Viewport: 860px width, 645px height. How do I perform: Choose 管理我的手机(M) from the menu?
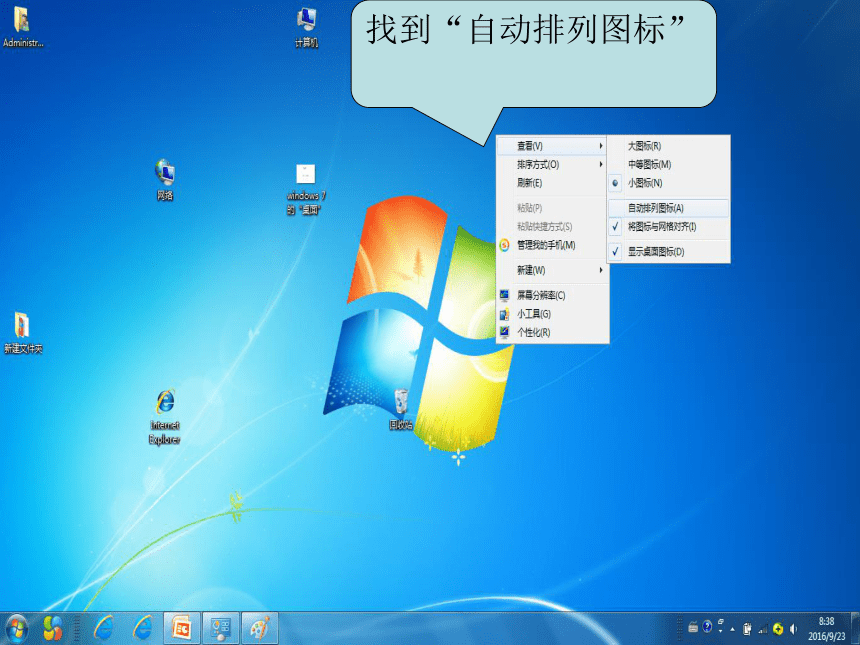[552, 245]
